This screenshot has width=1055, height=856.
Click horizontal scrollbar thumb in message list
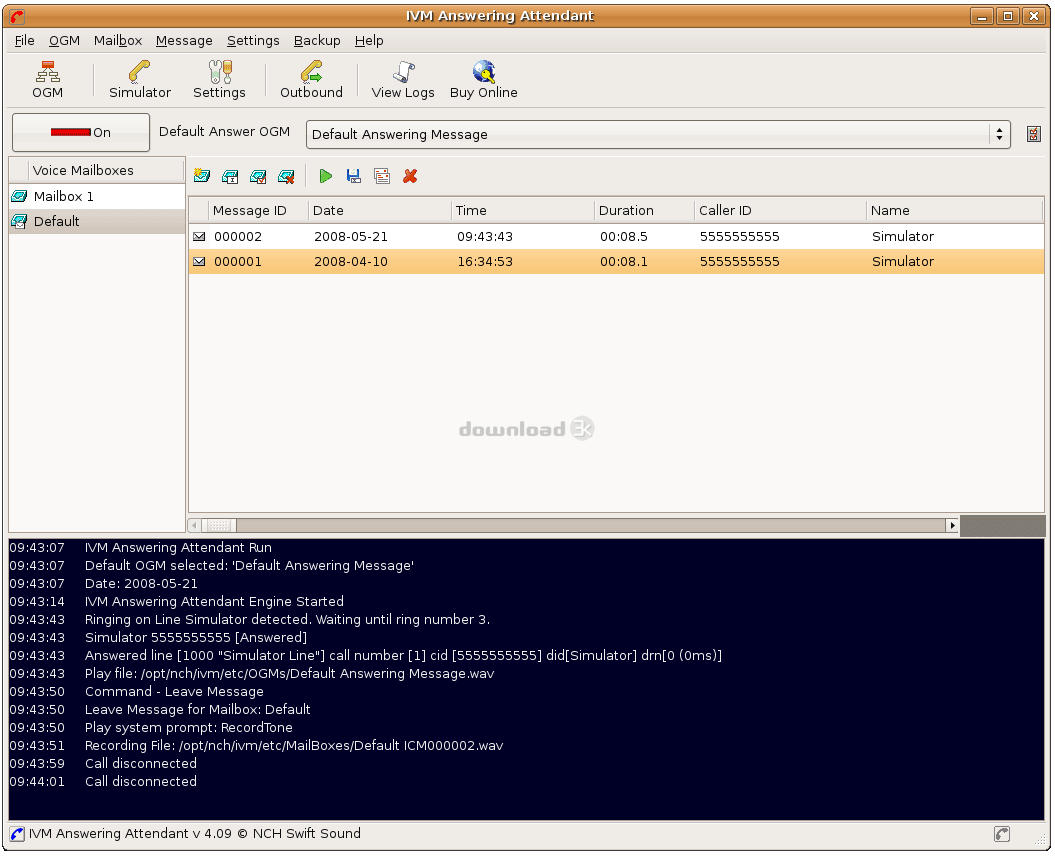pos(219,526)
